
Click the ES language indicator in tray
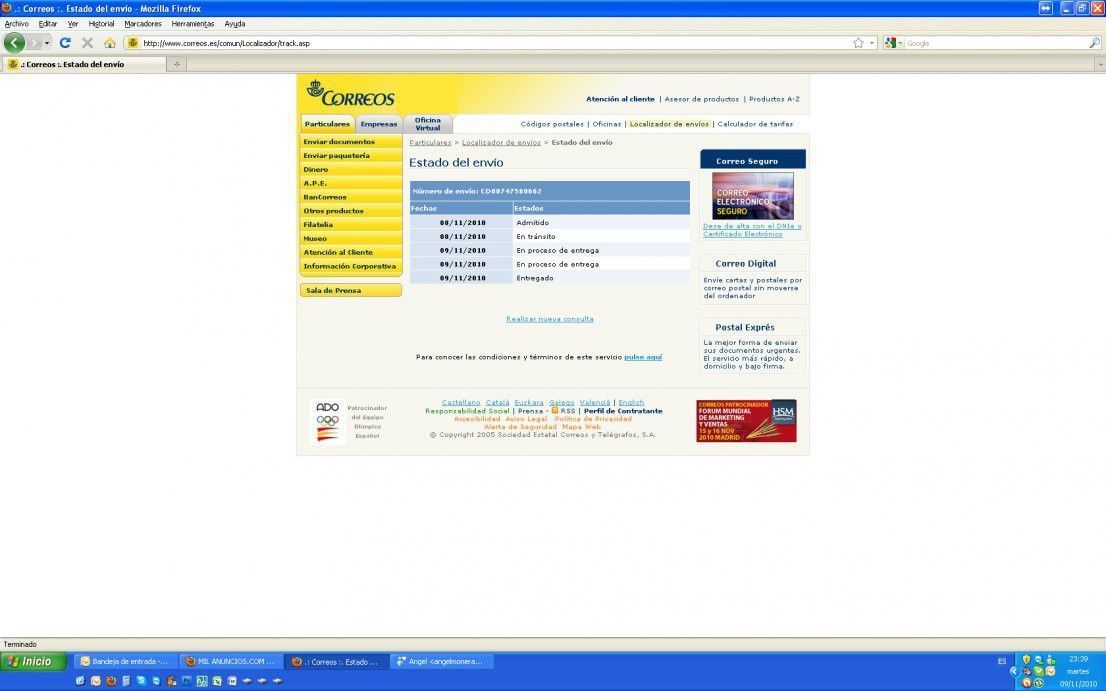(x=1002, y=661)
